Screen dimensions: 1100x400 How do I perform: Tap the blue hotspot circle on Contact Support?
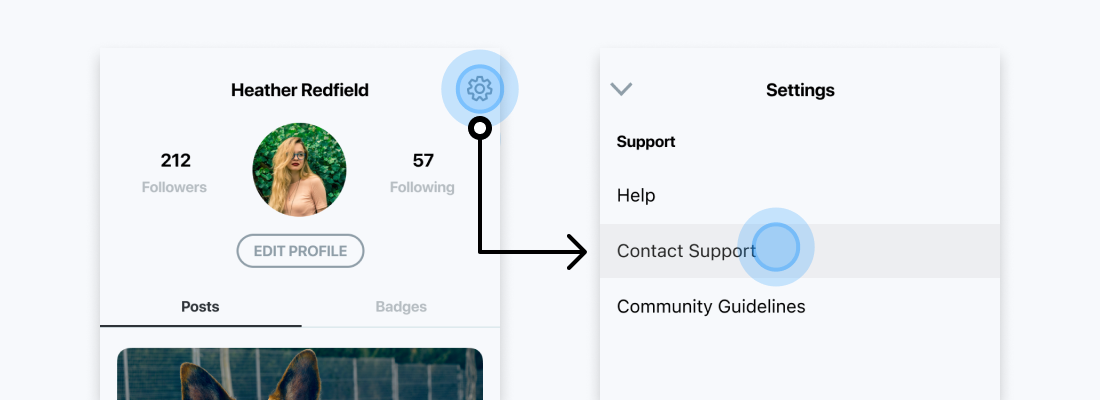(x=775, y=247)
